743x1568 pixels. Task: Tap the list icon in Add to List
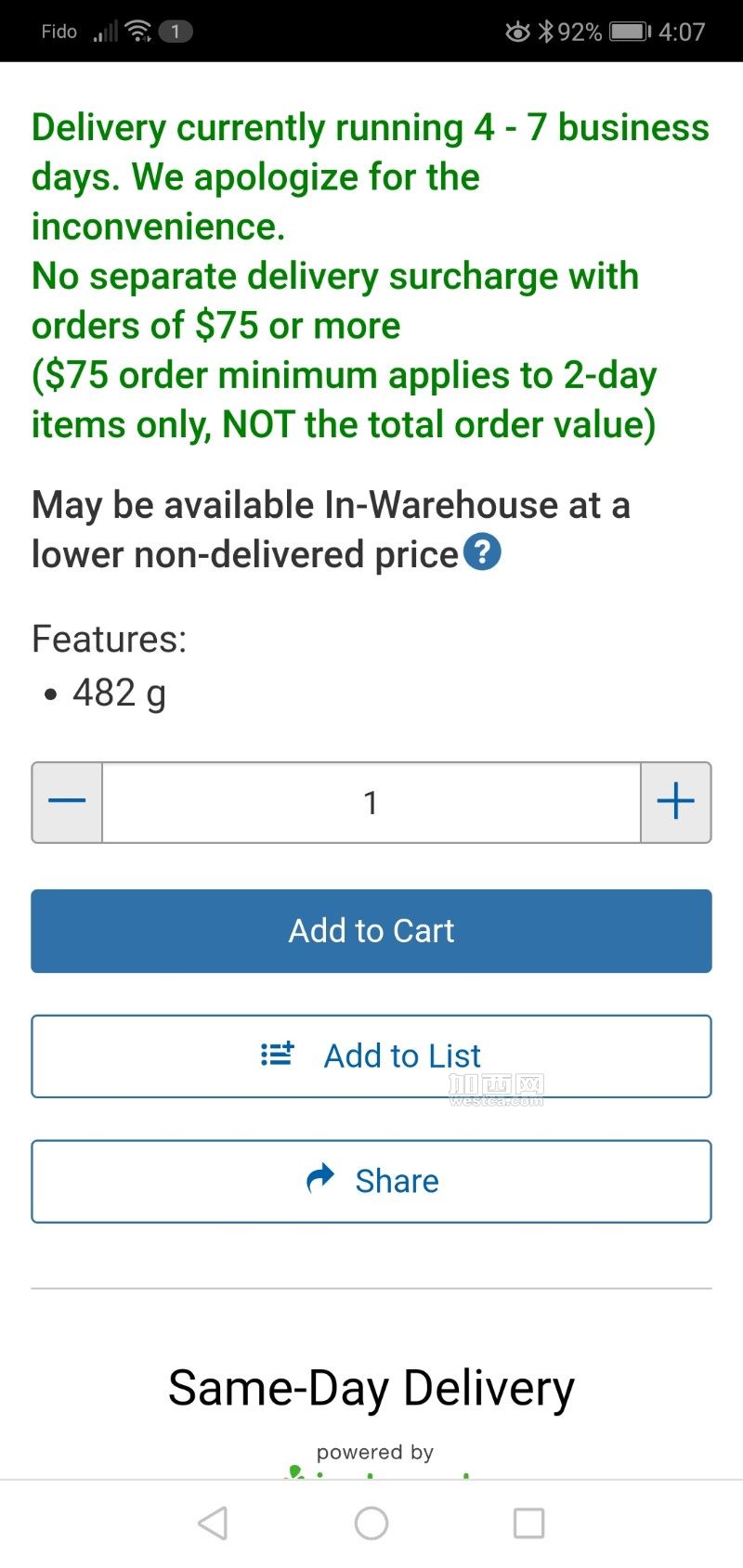(278, 1054)
